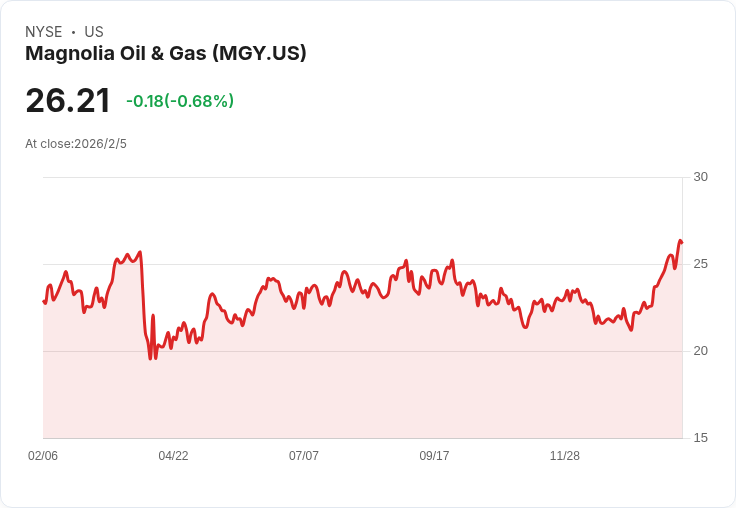Click the shaded area beneath the price line
This screenshot has height=508, width=736.
coord(360,390)
